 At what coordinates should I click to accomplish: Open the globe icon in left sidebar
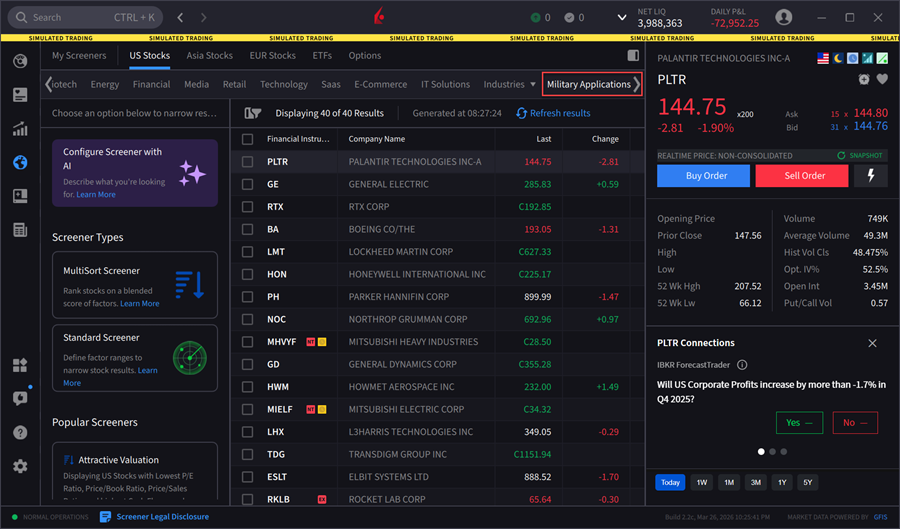coord(20,162)
